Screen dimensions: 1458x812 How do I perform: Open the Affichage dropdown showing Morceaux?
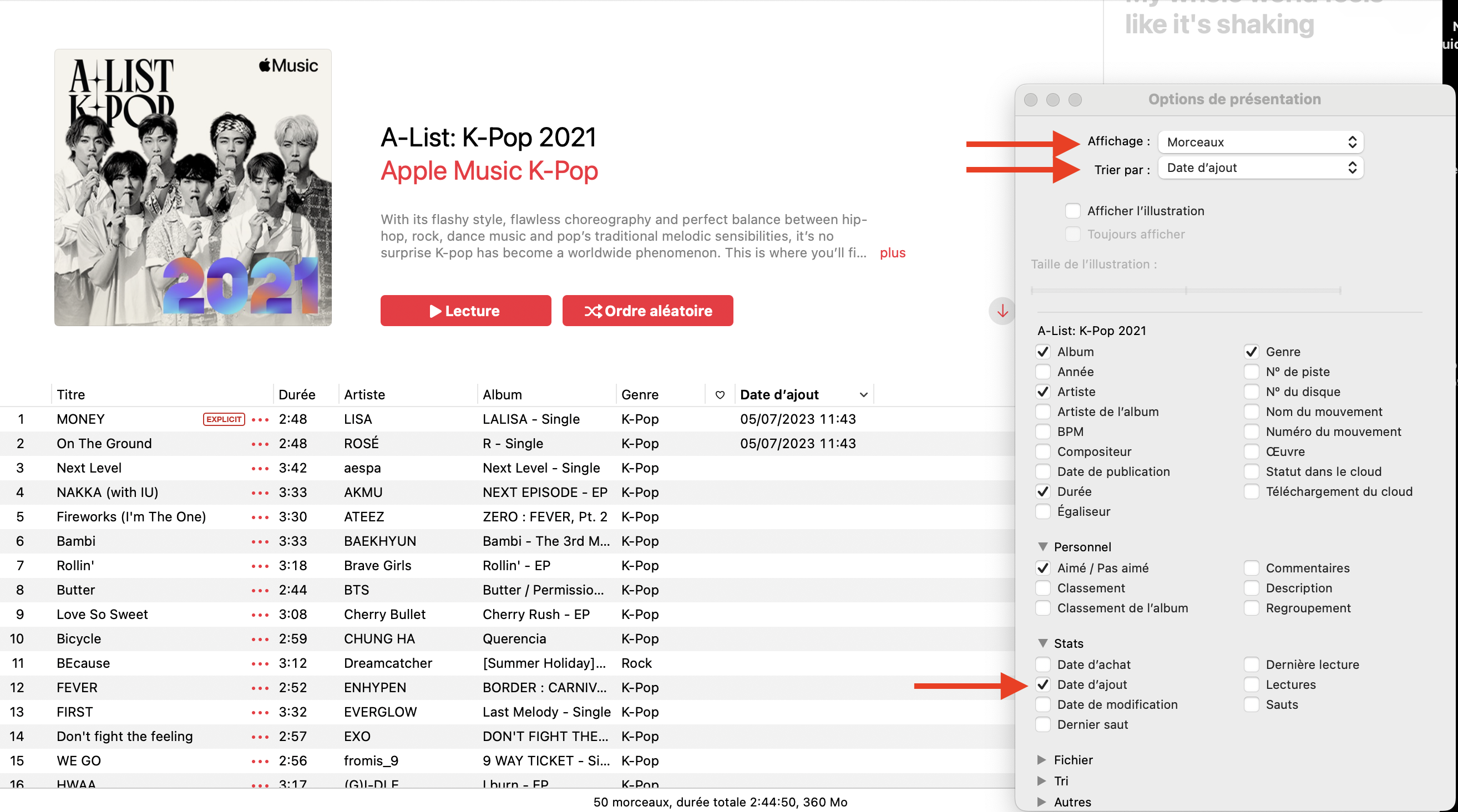pos(1260,142)
